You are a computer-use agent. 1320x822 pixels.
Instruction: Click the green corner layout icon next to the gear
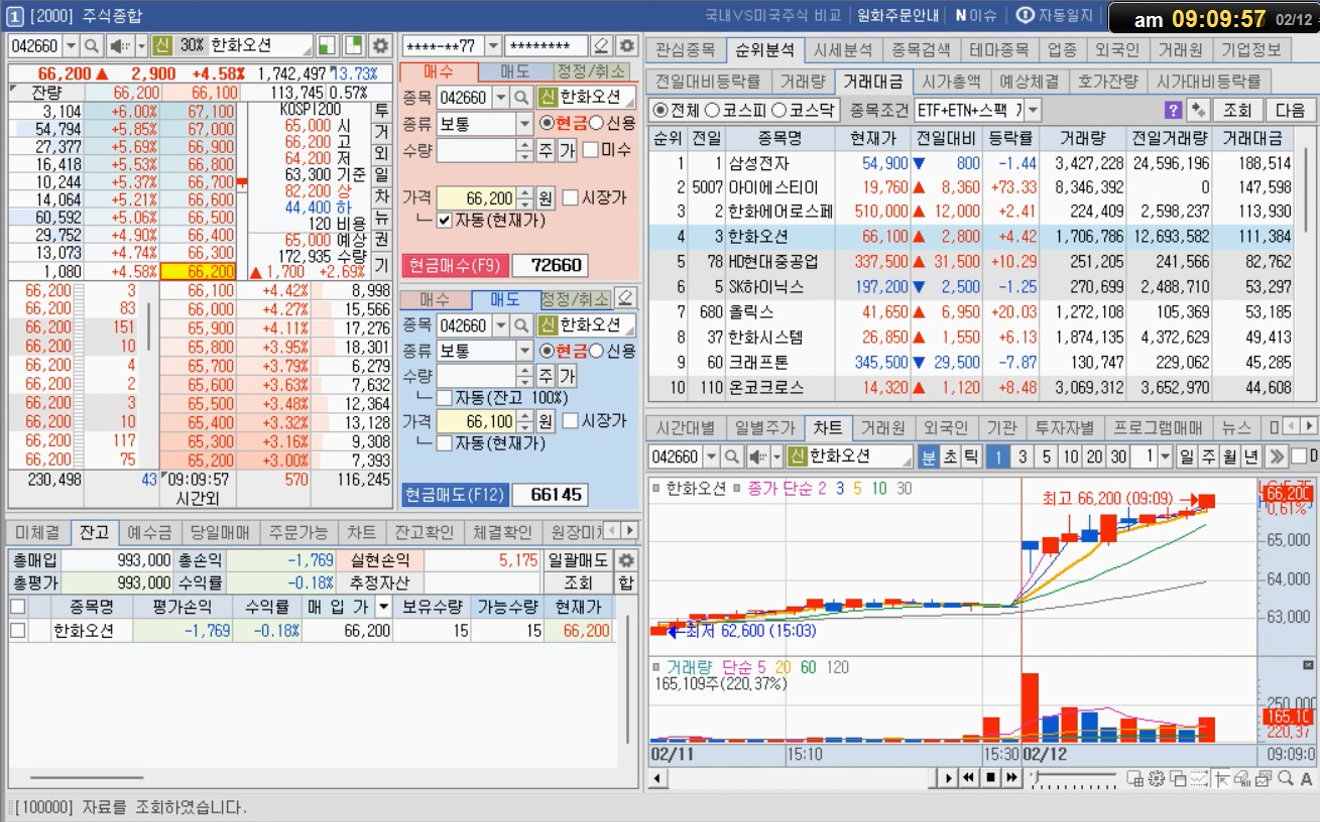(353, 46)
